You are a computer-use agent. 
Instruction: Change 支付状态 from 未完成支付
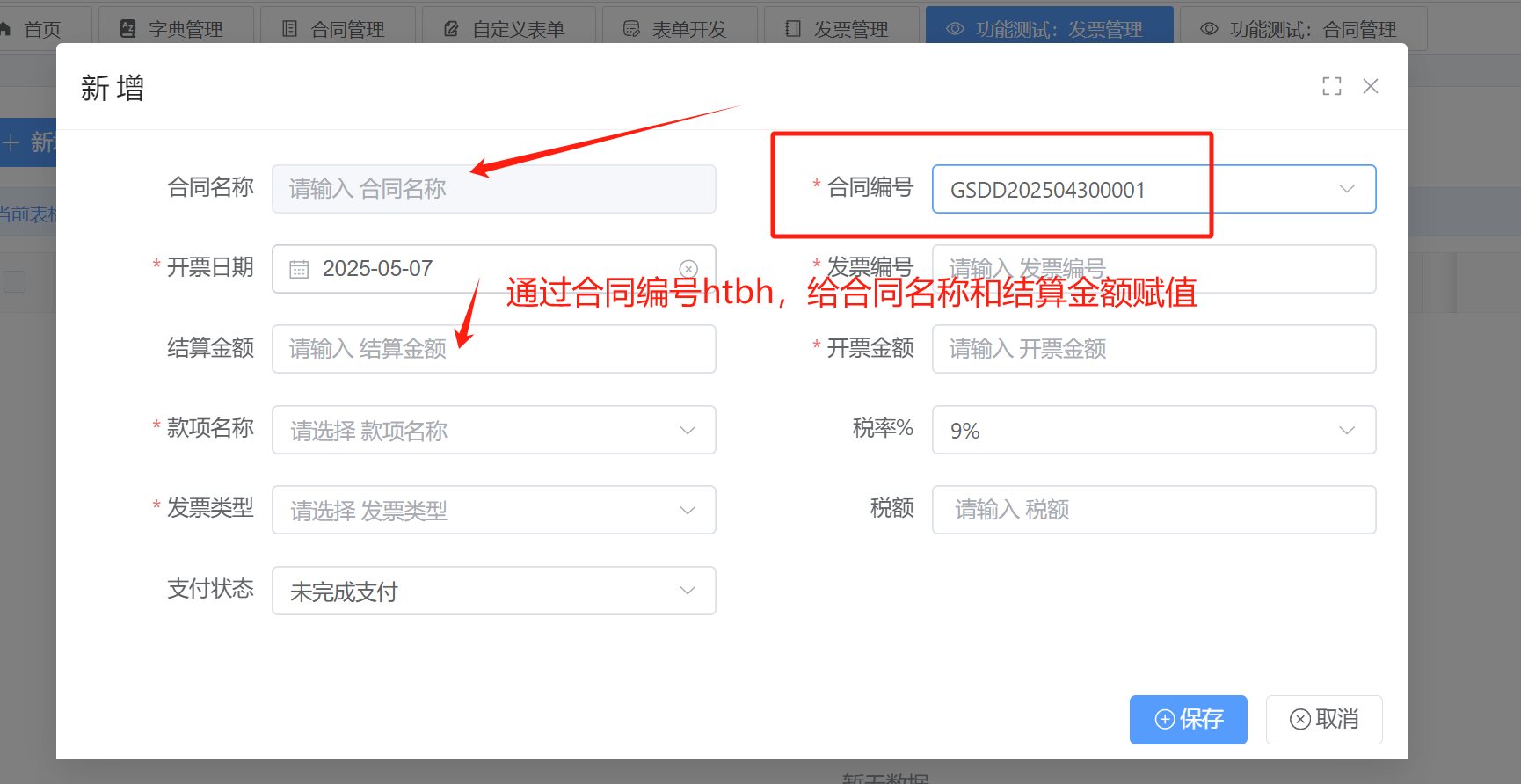[x=493, y=591]
